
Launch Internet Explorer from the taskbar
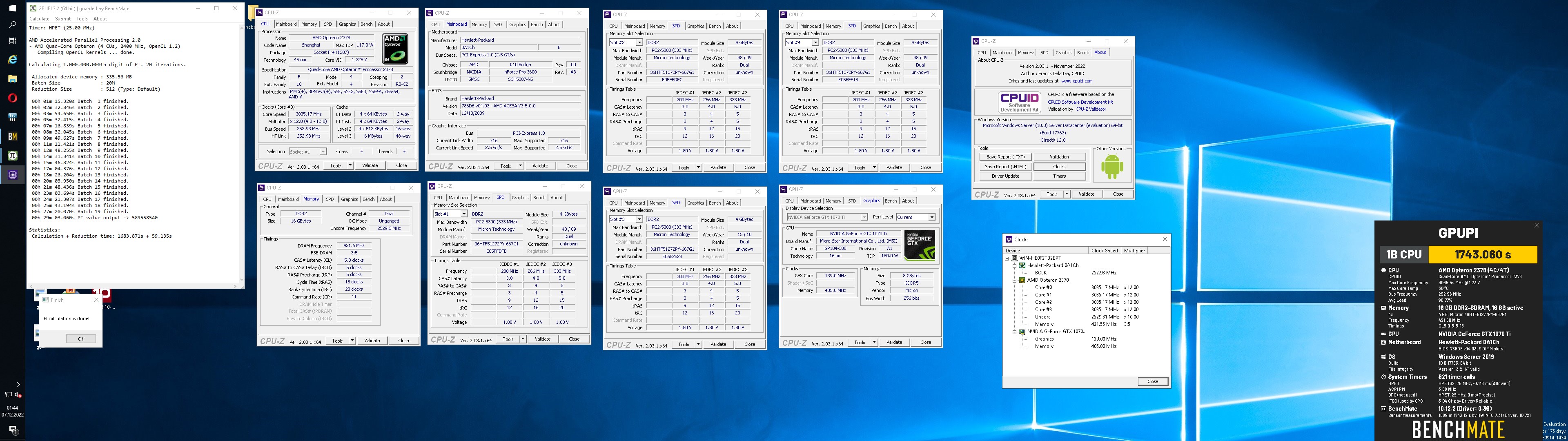[x=12, y=60]
